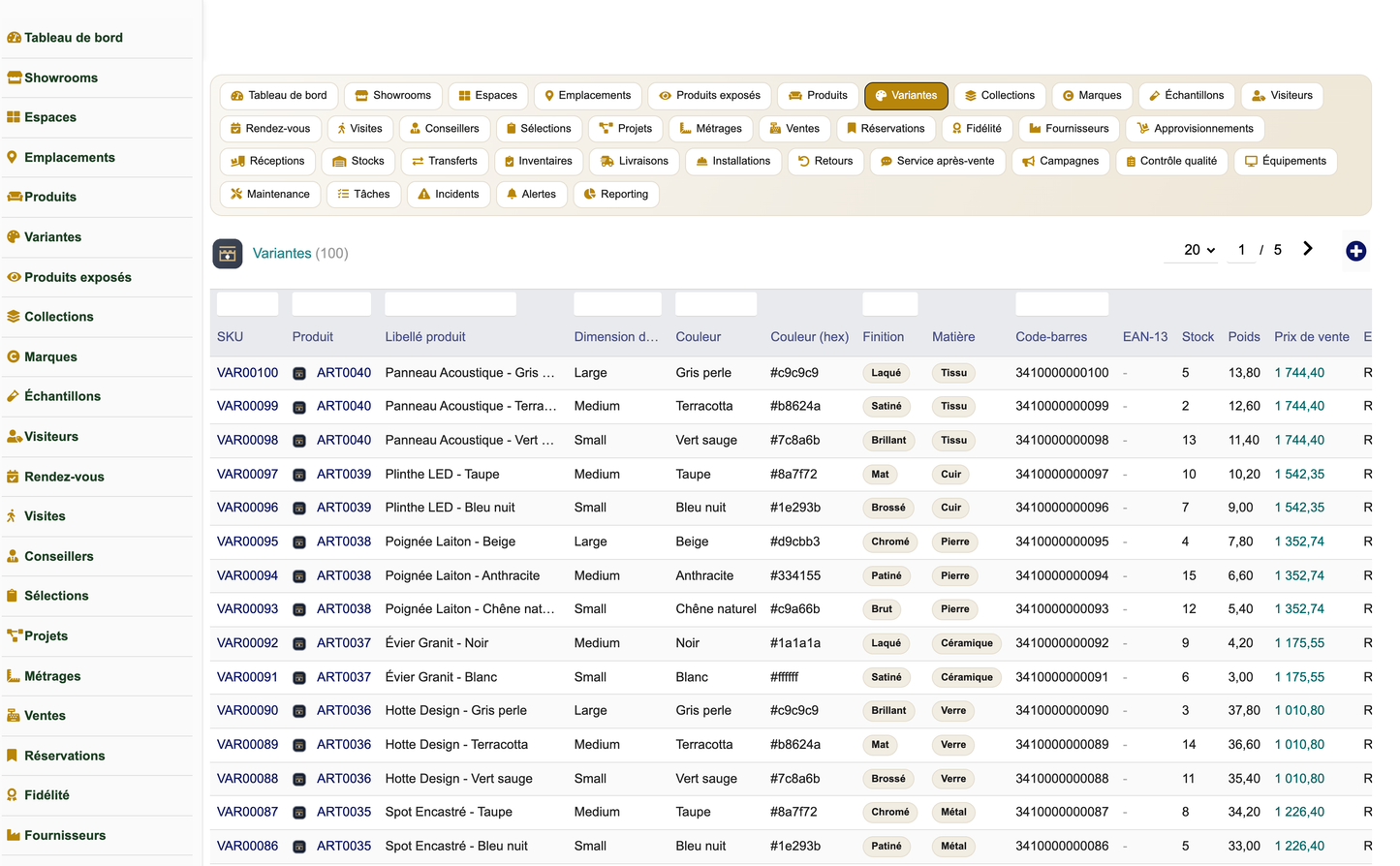The width and height of the screenshot is (1400, 866).
Task: Click the Échantillons pencil icon in sidebar
Action: (13, 396)
